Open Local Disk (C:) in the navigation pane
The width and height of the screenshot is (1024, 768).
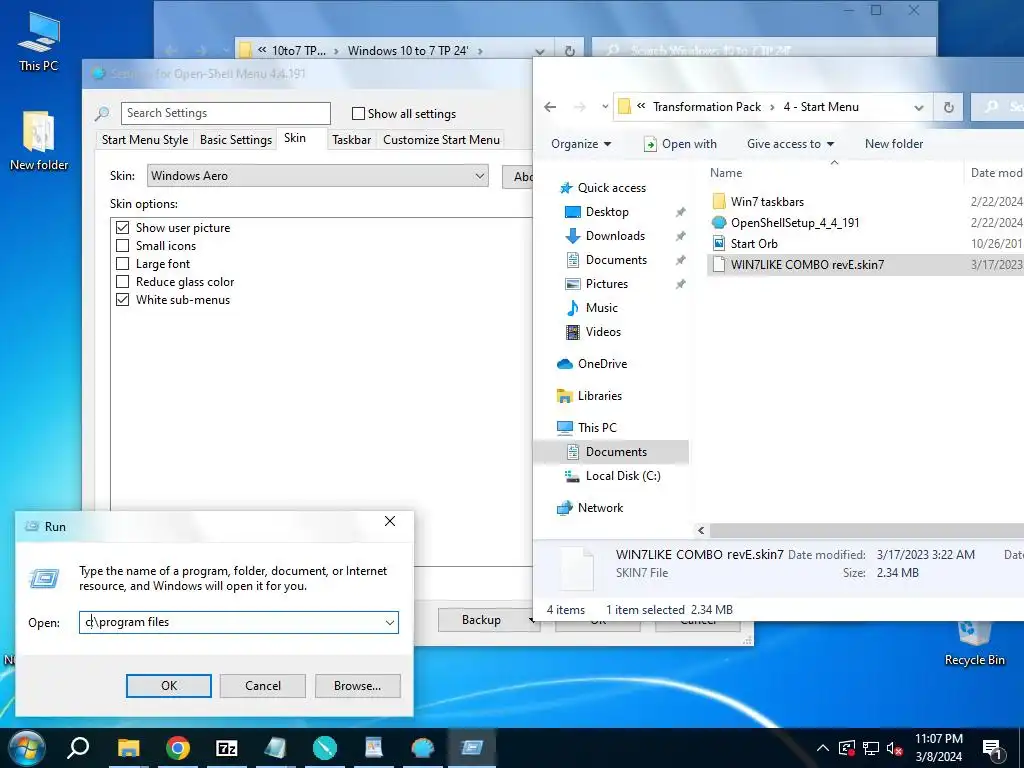click(x=613, y=476)
